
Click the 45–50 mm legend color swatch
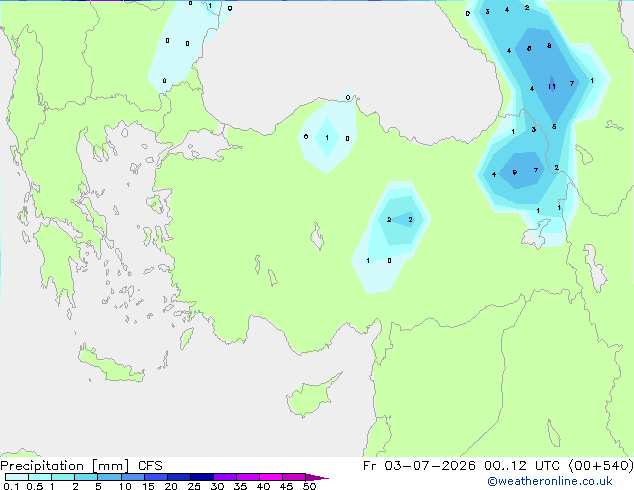[294, 477]
